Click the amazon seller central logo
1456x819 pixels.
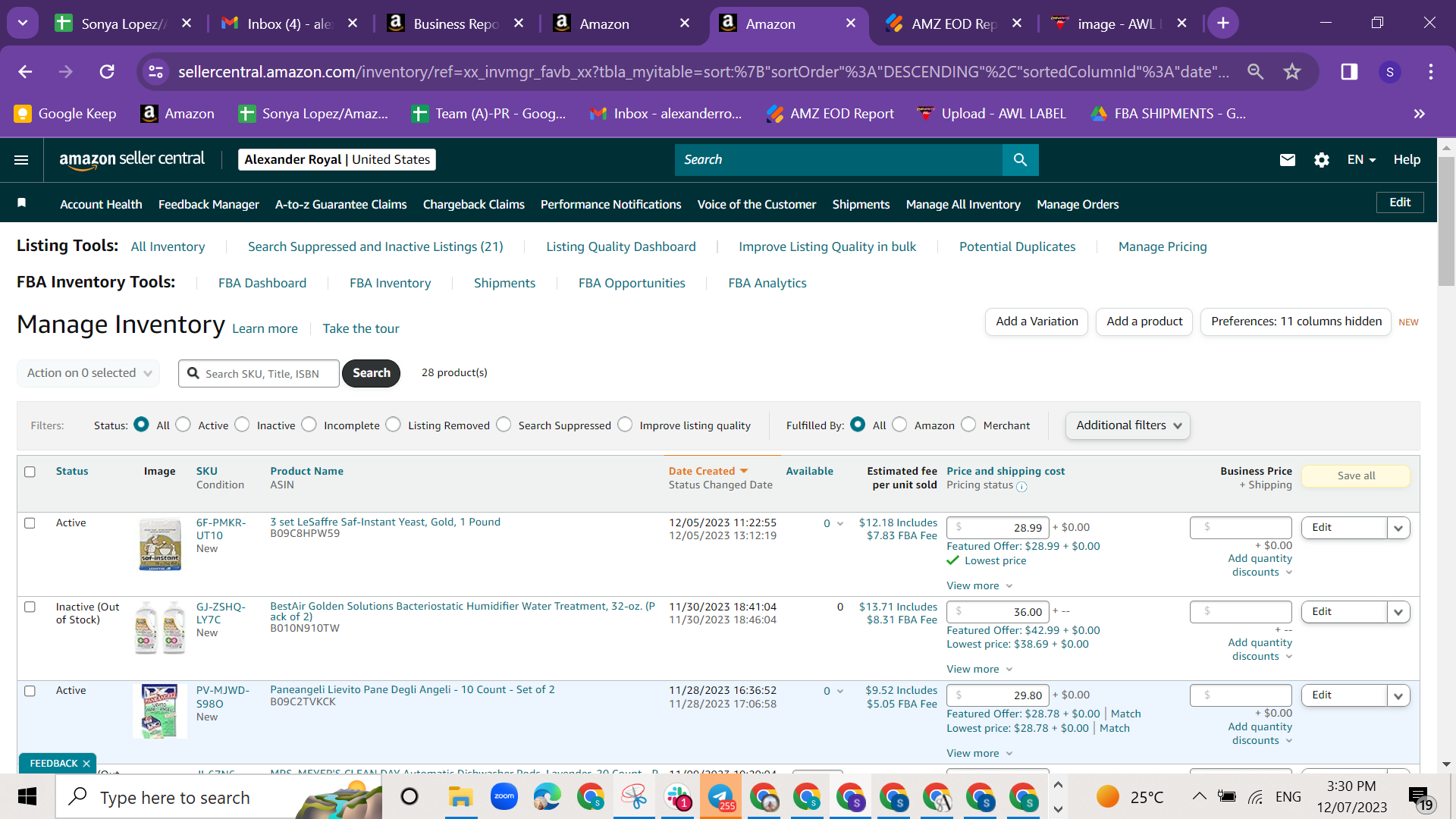pyautogui.click(x=132, y=159)
